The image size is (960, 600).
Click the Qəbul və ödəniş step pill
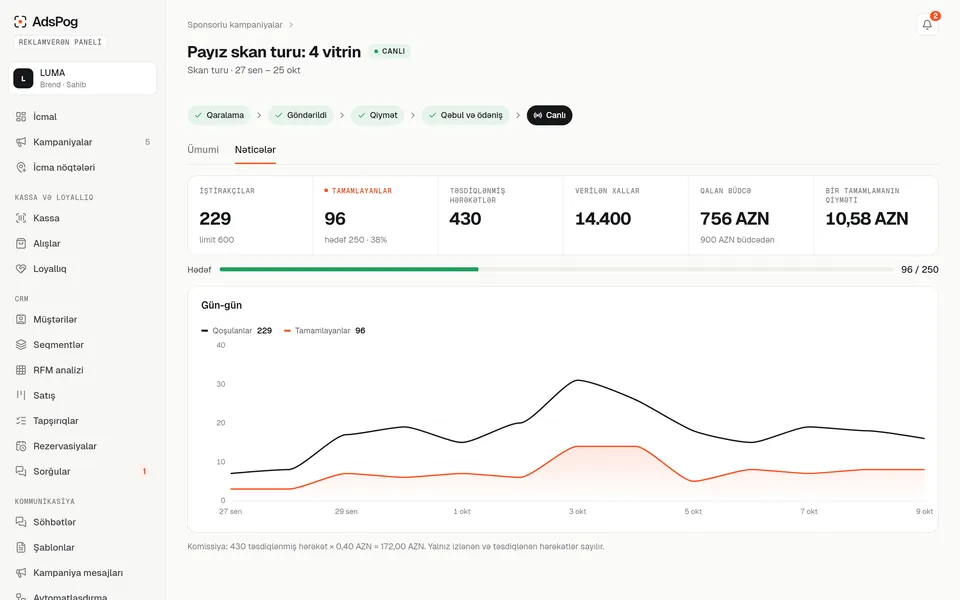(465, 115)
